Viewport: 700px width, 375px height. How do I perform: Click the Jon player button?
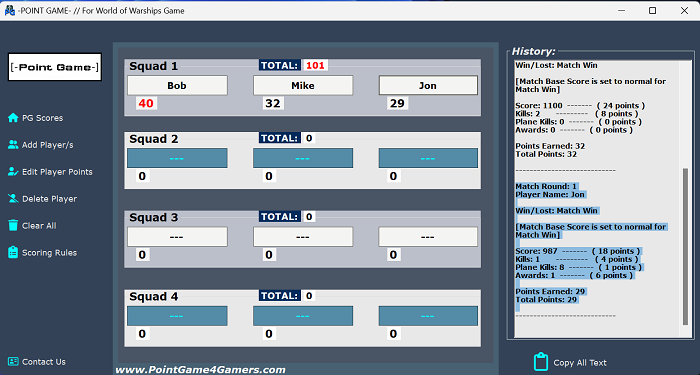[x=428, y=85]
